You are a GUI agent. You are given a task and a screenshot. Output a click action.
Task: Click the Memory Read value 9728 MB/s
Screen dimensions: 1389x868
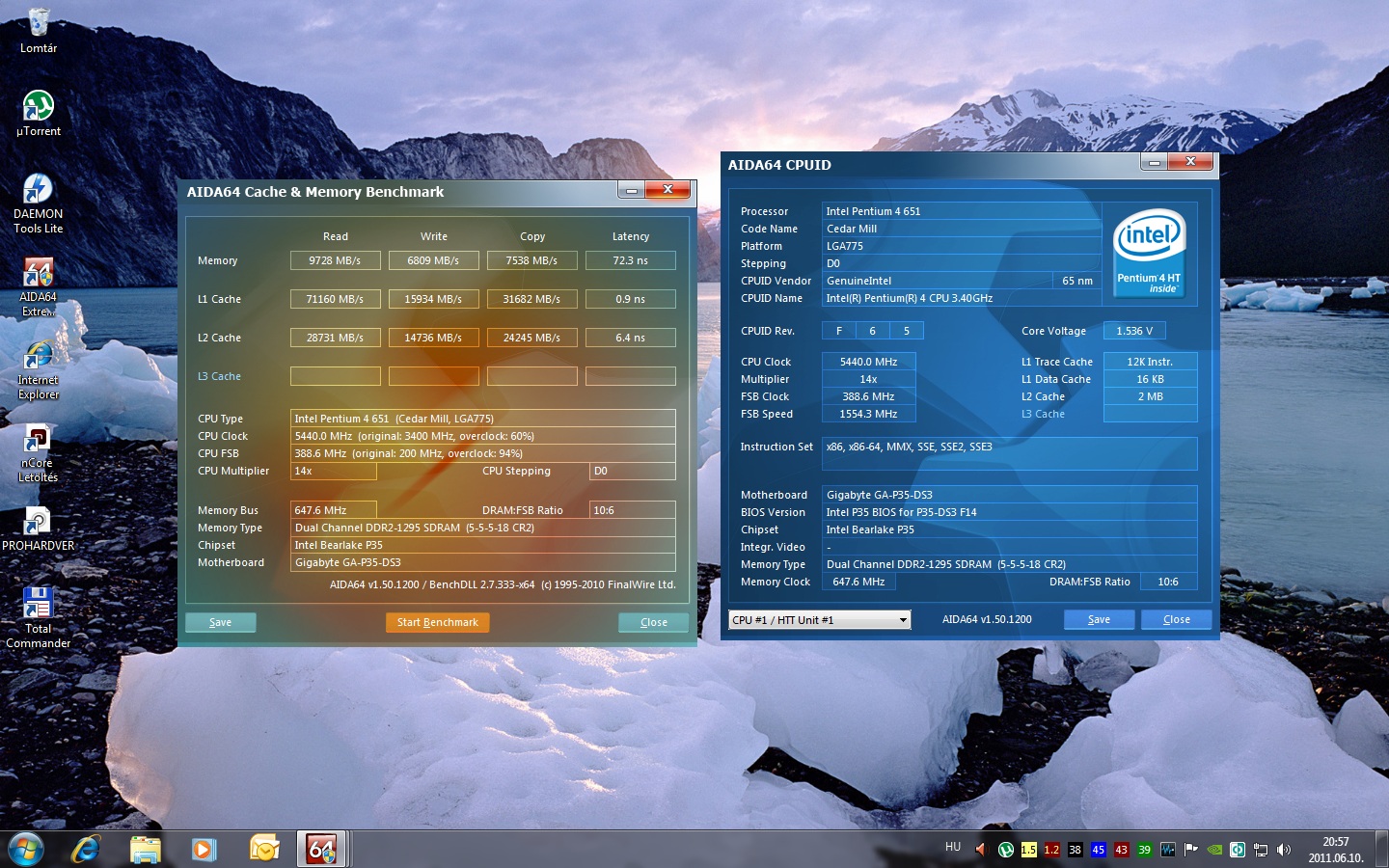tap(336, 260)
